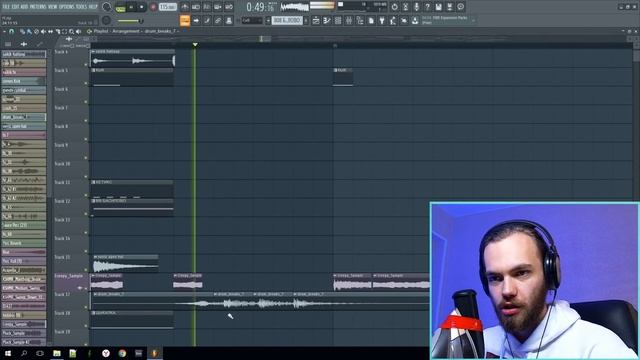Mute Track 11 with its toggle dot
The image size is (640, 360).
tap(86, 195)
